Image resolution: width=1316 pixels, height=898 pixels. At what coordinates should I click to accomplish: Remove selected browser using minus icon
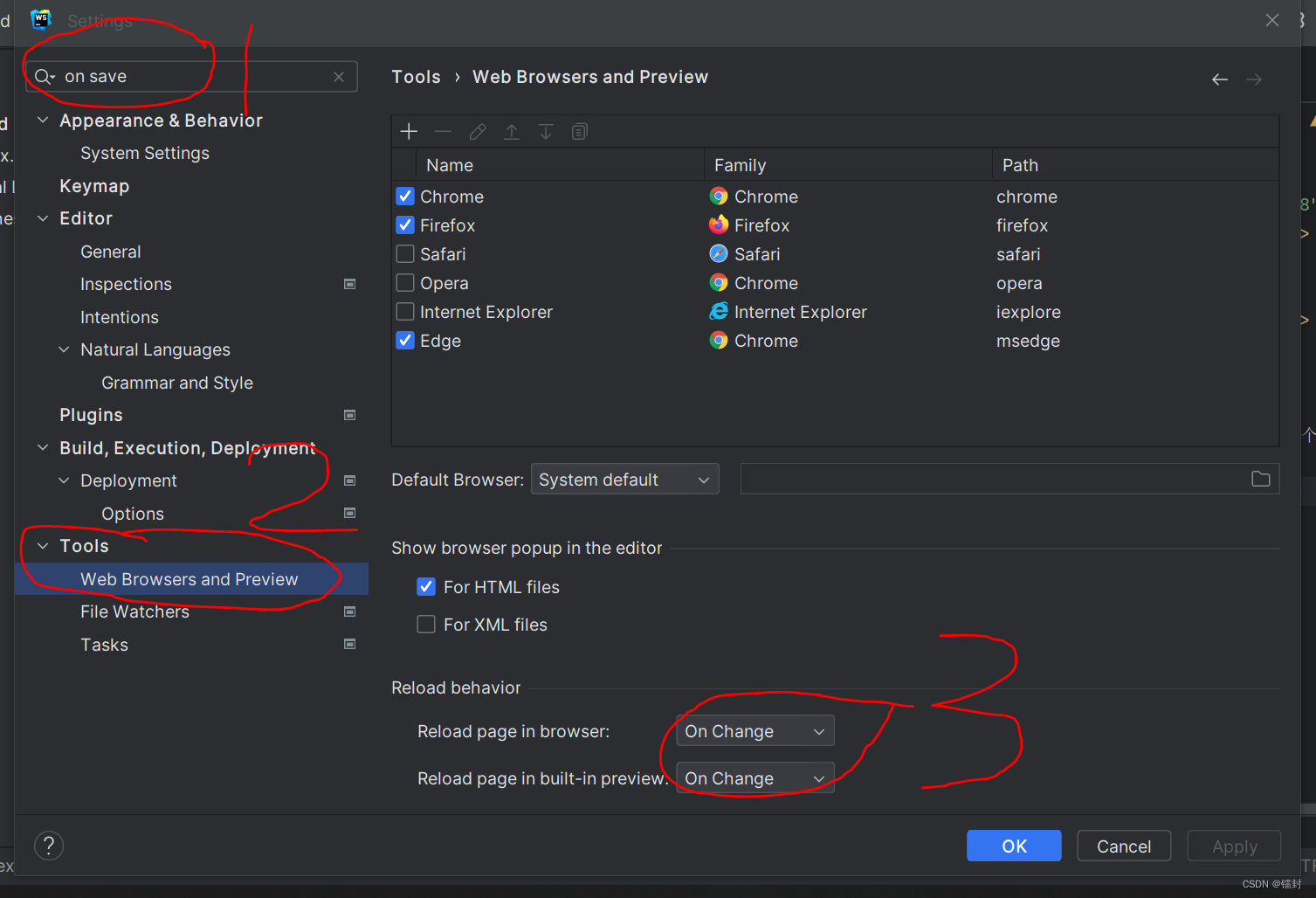click(x=443, y=131)
